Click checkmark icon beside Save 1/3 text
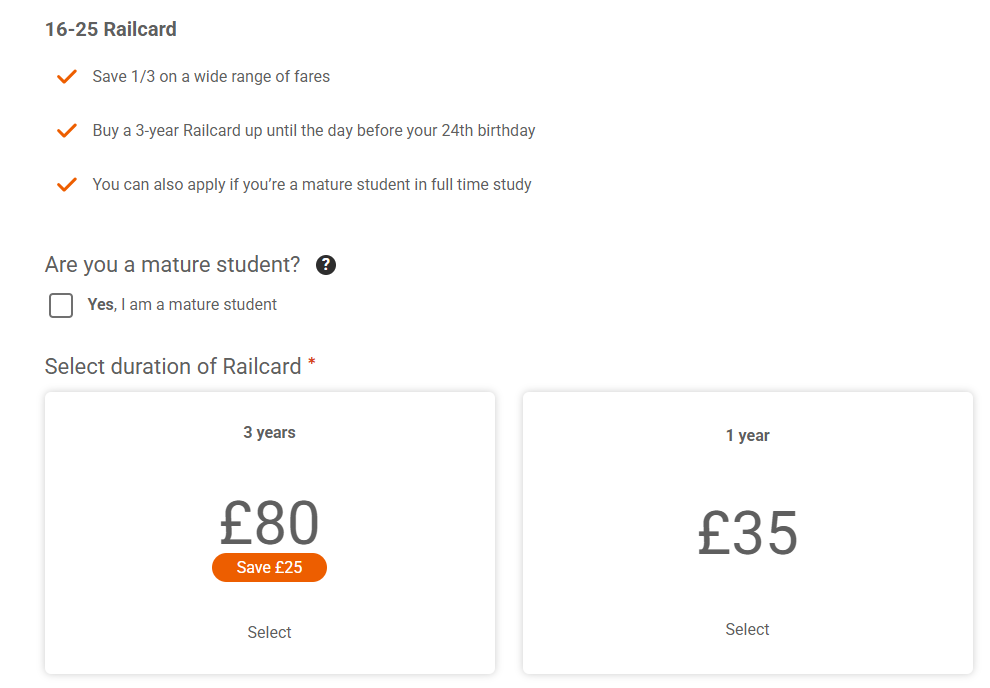Image resolution: width=990 pixels, height=688 pixels. (67, 77)
